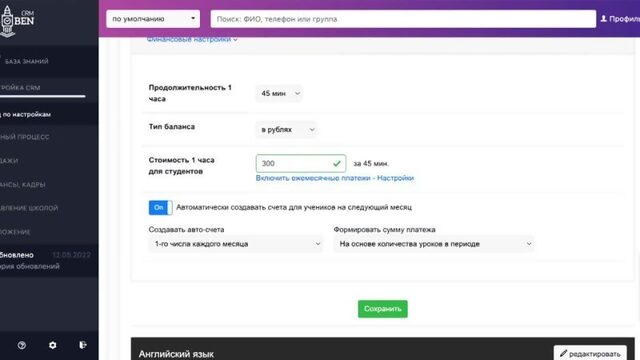
Task: Open the 'кадры' sidebar item
Action: pos(23,184)
